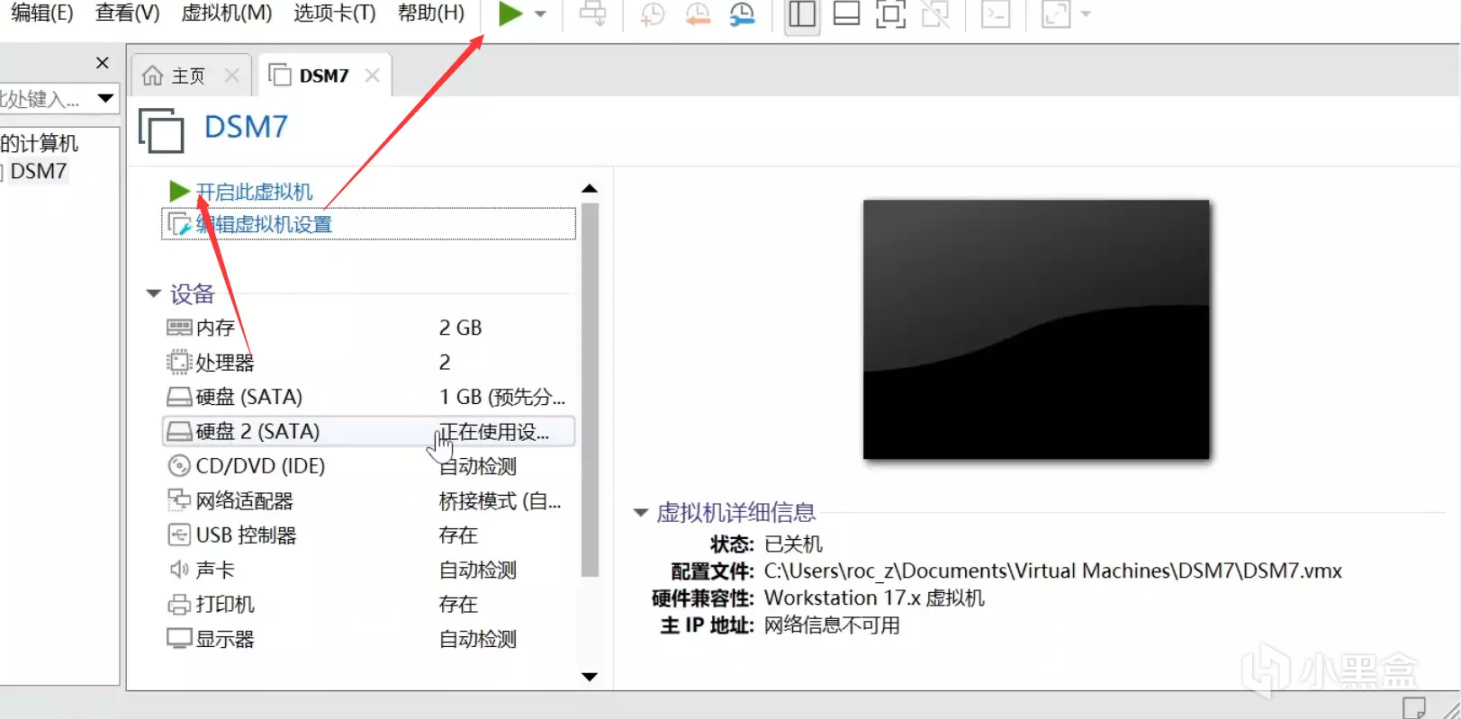Click the scroll up arrow of device list
1461x719 pixels.
point(590,188)
